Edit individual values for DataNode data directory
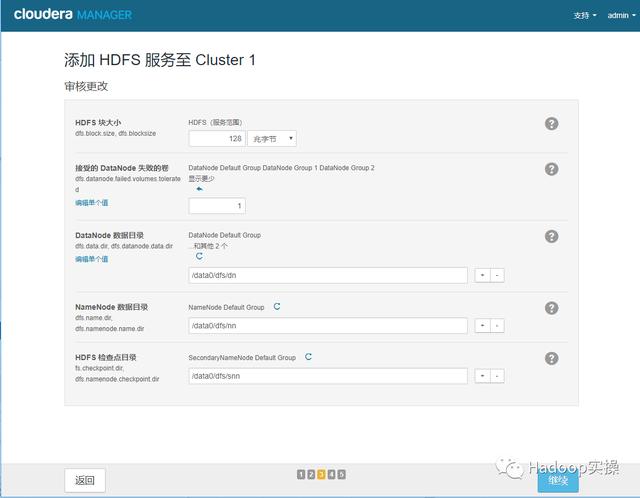640x498 pixels. [x=91, y=259]
